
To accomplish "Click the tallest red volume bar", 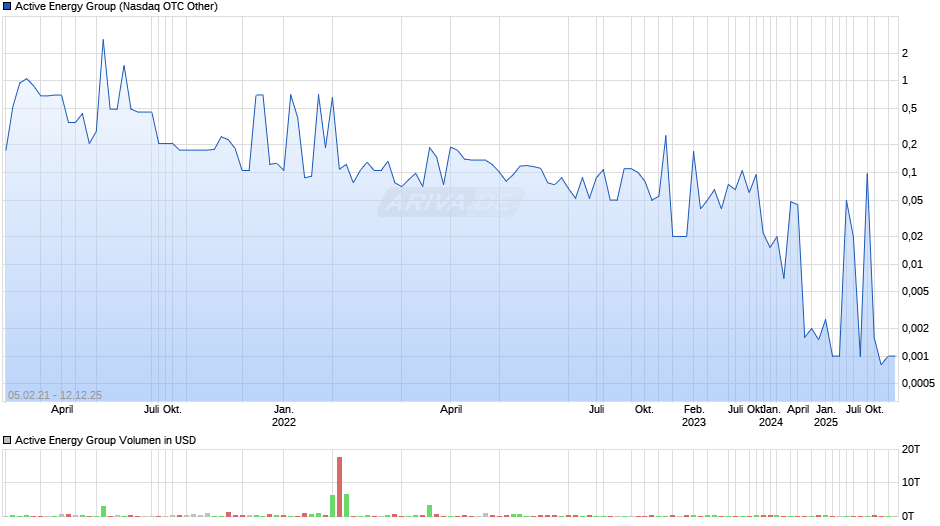I will (339, 486).
